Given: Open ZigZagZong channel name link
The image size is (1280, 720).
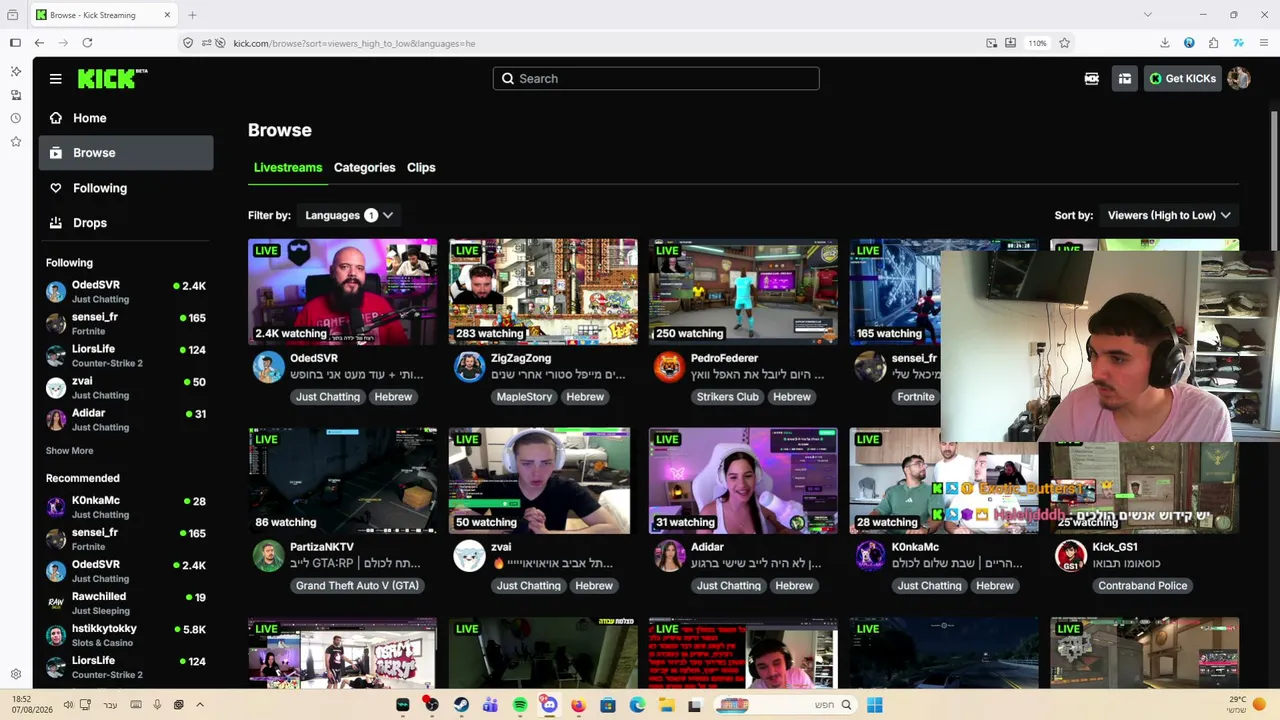Looking at the screenshot, I should pos(521,358).
